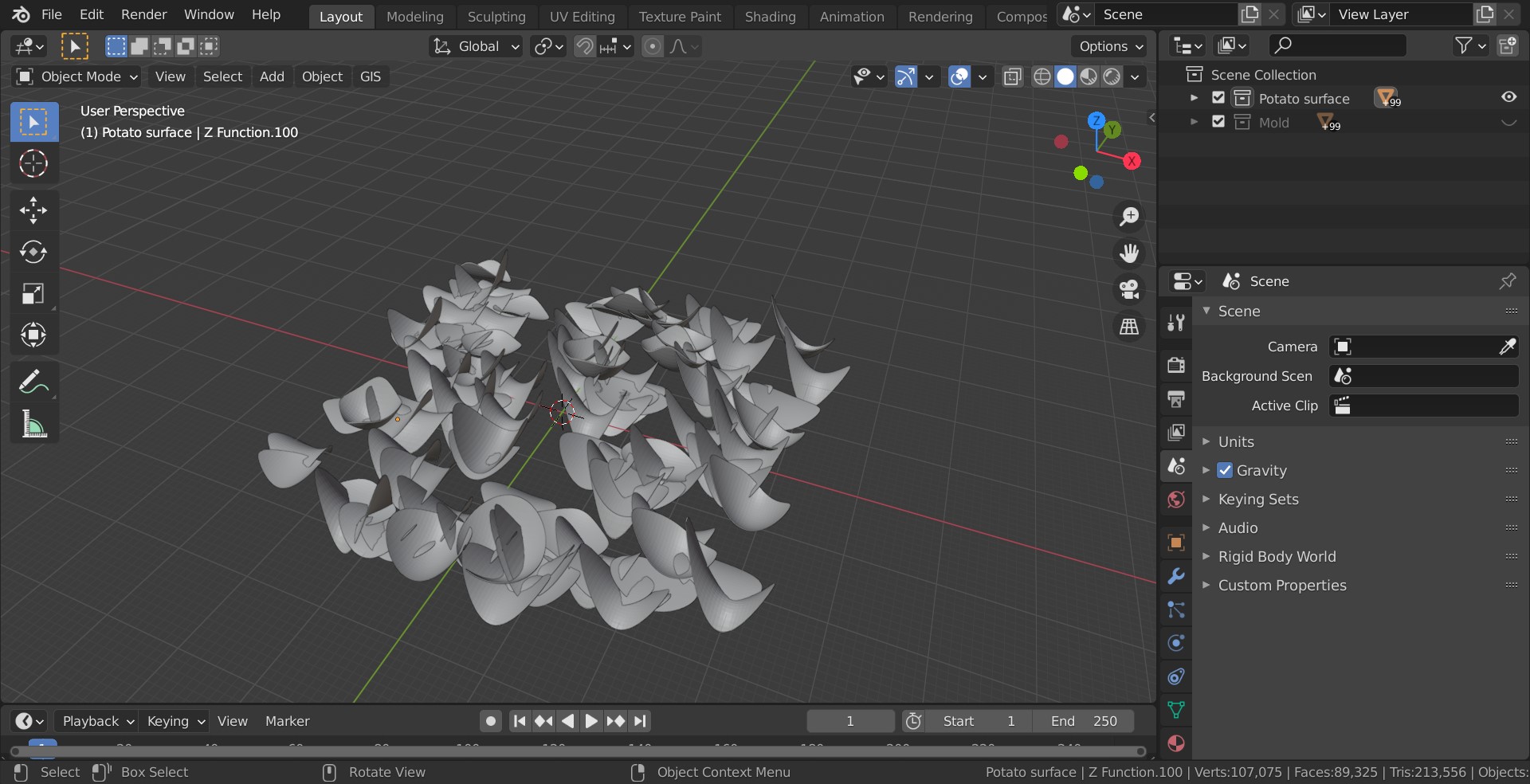Viewport: 1530px width, 784px height.
Task: Select the Move tool in toolbar
Action: tap(33, 210)
